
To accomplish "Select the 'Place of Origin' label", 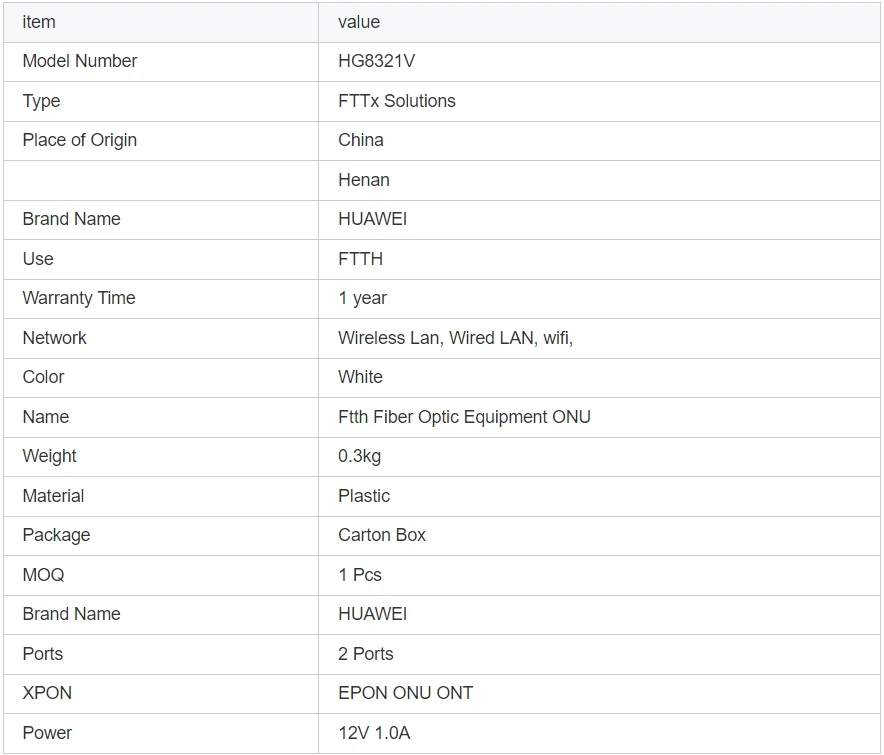I will coord(80,140).
